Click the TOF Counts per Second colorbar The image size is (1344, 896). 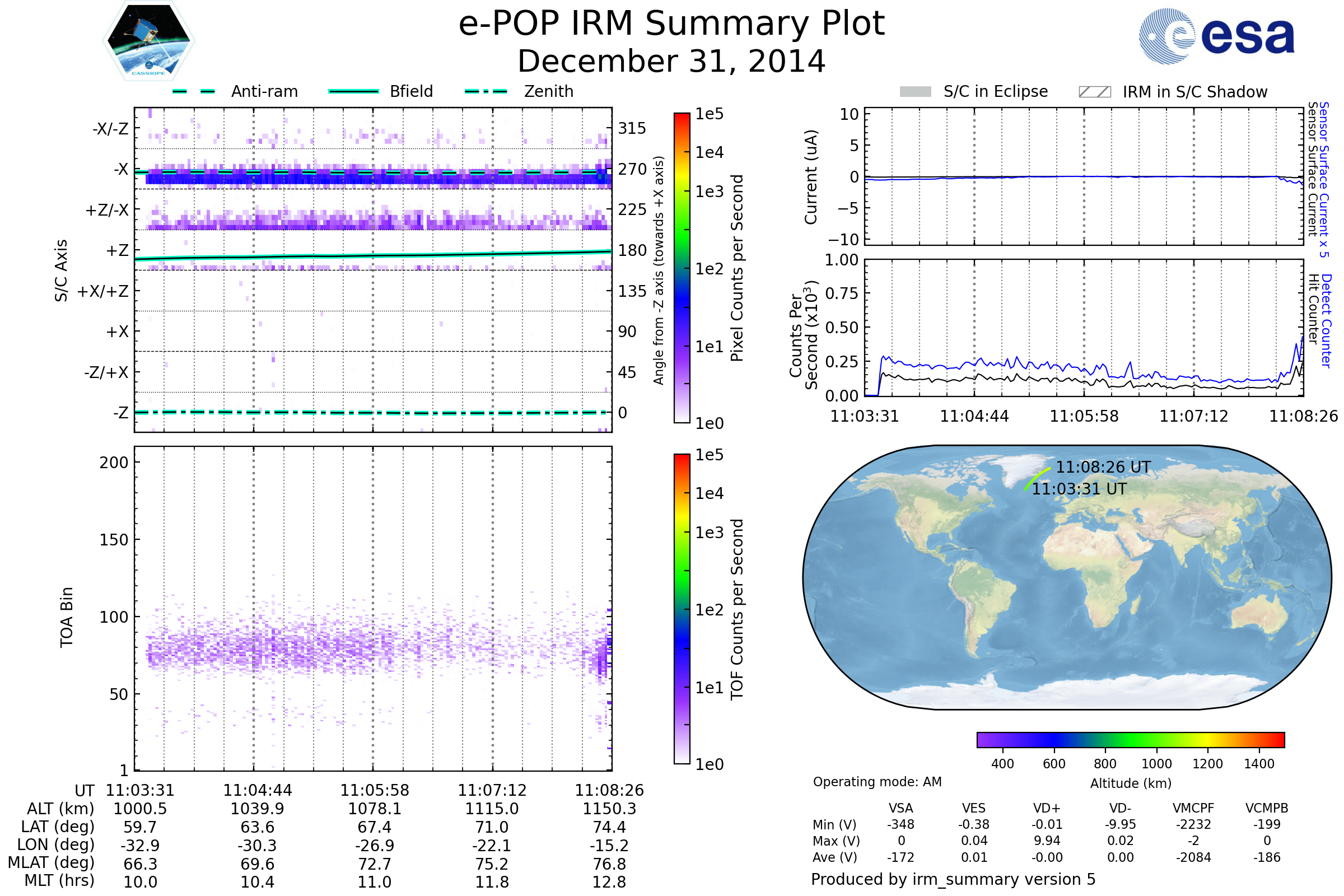tap(682, 609)
